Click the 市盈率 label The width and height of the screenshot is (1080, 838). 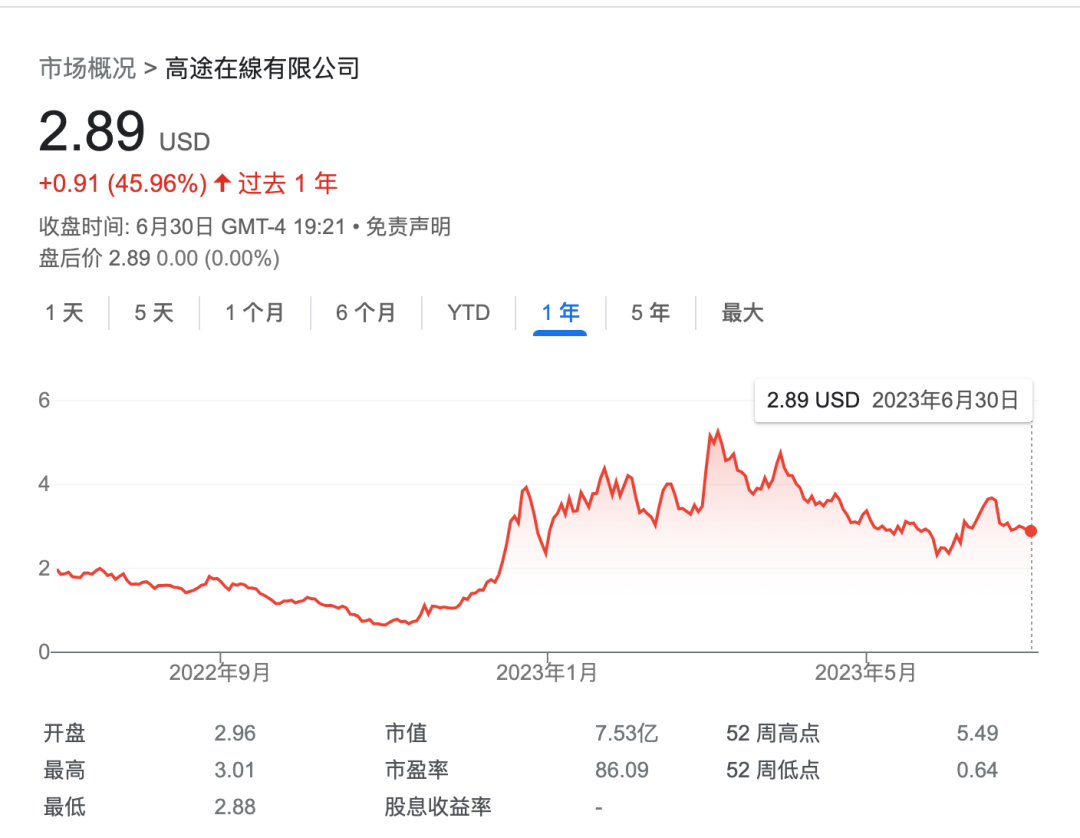pyautogui.click(x=417, y=770)
